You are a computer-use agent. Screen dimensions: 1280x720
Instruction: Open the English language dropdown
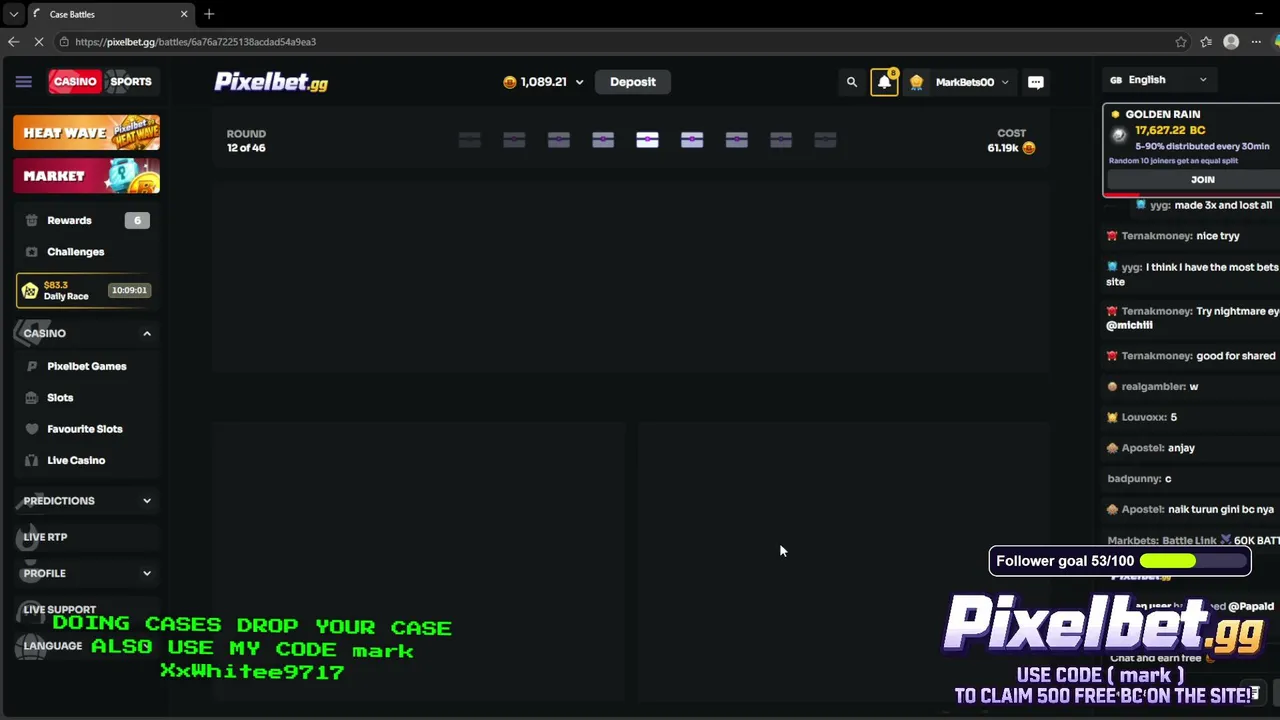[x=1158, y=80]
